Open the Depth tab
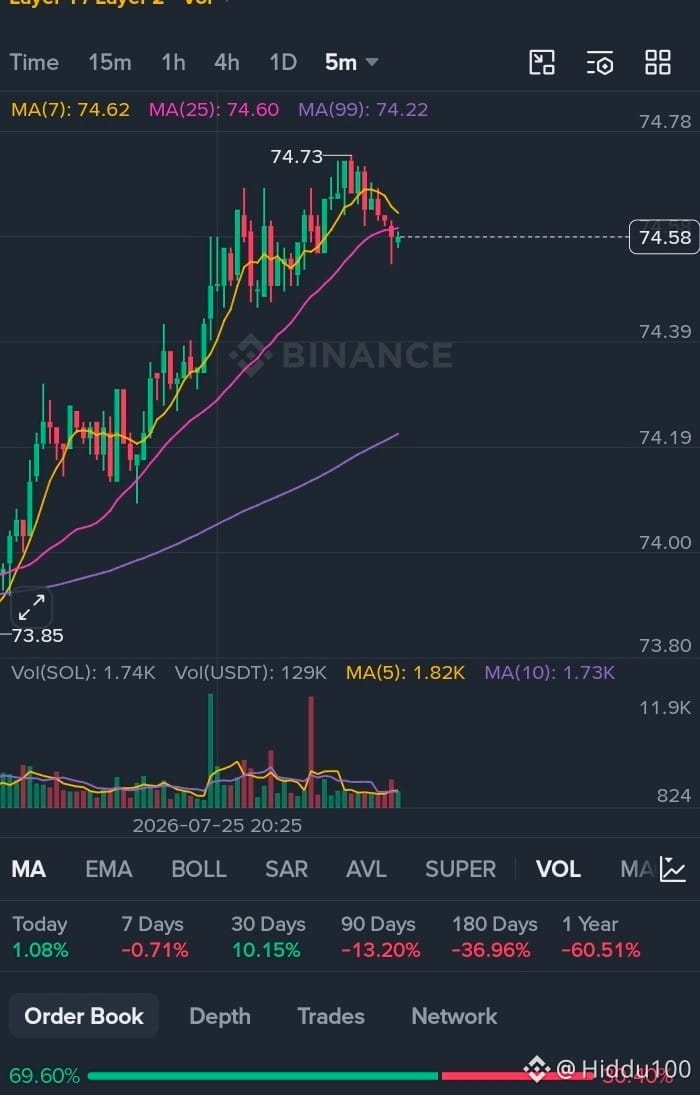The height and width of the screenshot is (1095, 700). 220,1016
